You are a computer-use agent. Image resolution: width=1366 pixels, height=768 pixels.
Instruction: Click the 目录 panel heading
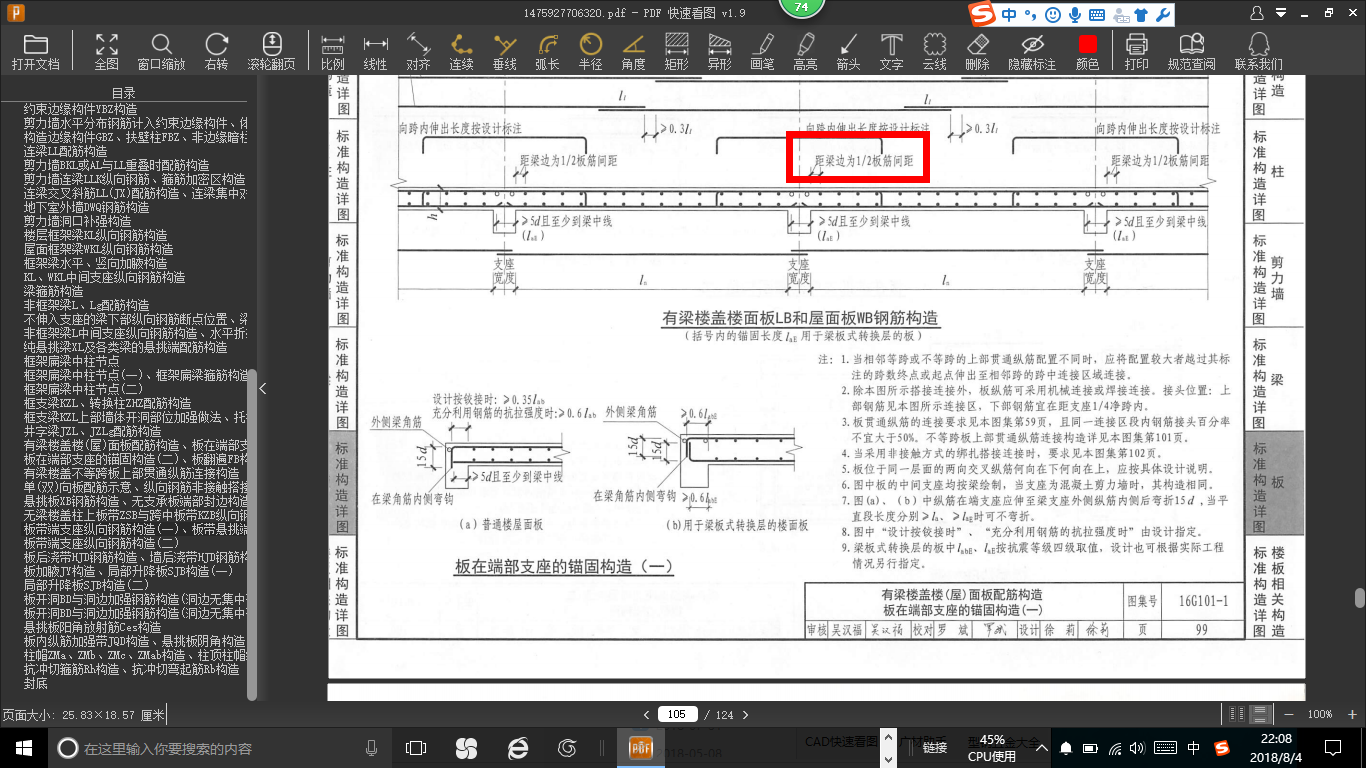click(124, 93)
